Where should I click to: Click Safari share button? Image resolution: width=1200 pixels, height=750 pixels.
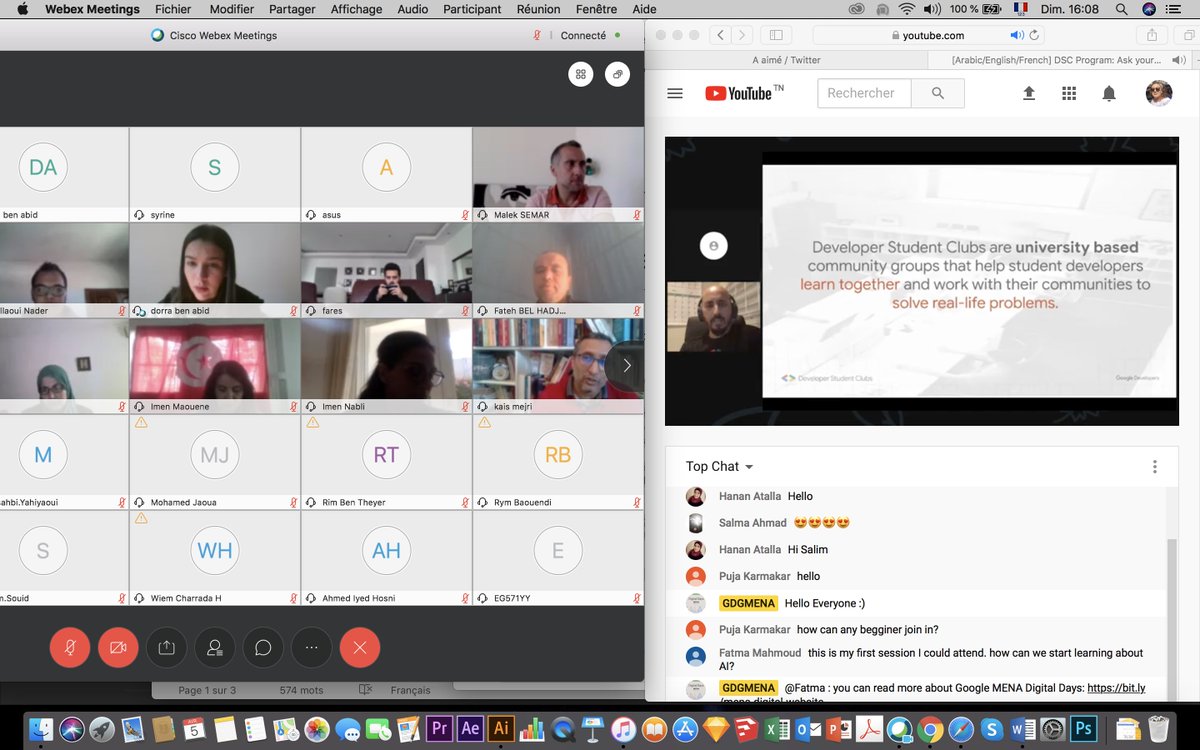tap(1153, 35)
